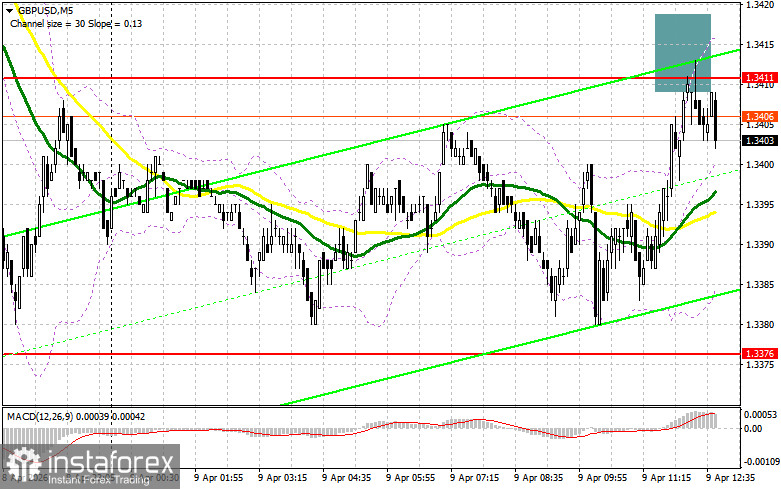The image size is (781, 489).
Task: Select the black 1.3403 current price label
Action: (x=759, y=141)
